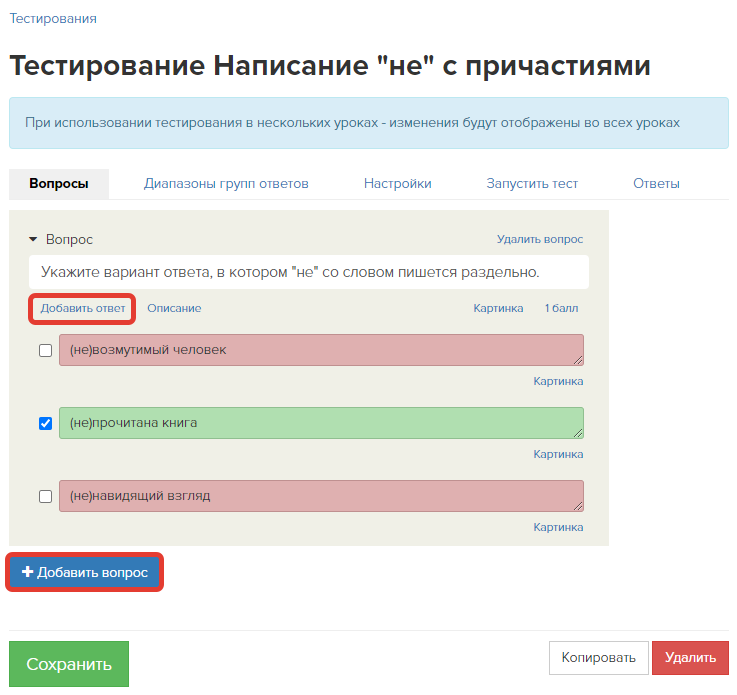Screen dimensions: 737x695
Task: Click the red Удалить button
Action: (x=690, y=657)
